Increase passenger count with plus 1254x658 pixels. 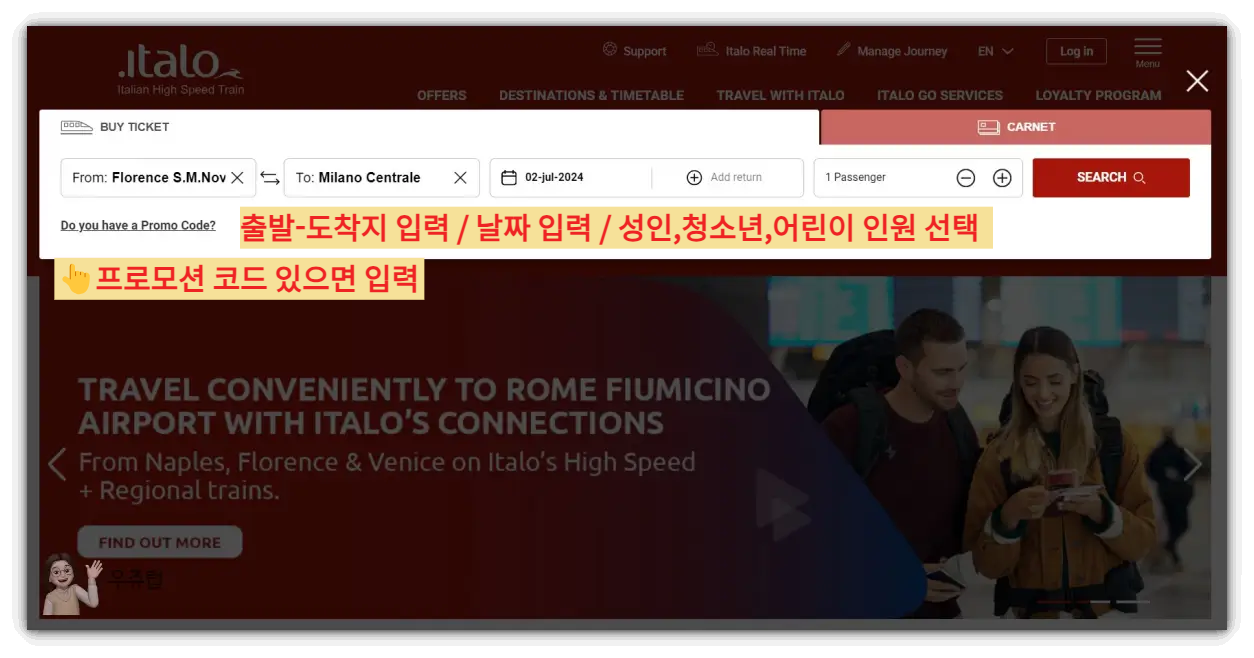(x=1002, y=178)
